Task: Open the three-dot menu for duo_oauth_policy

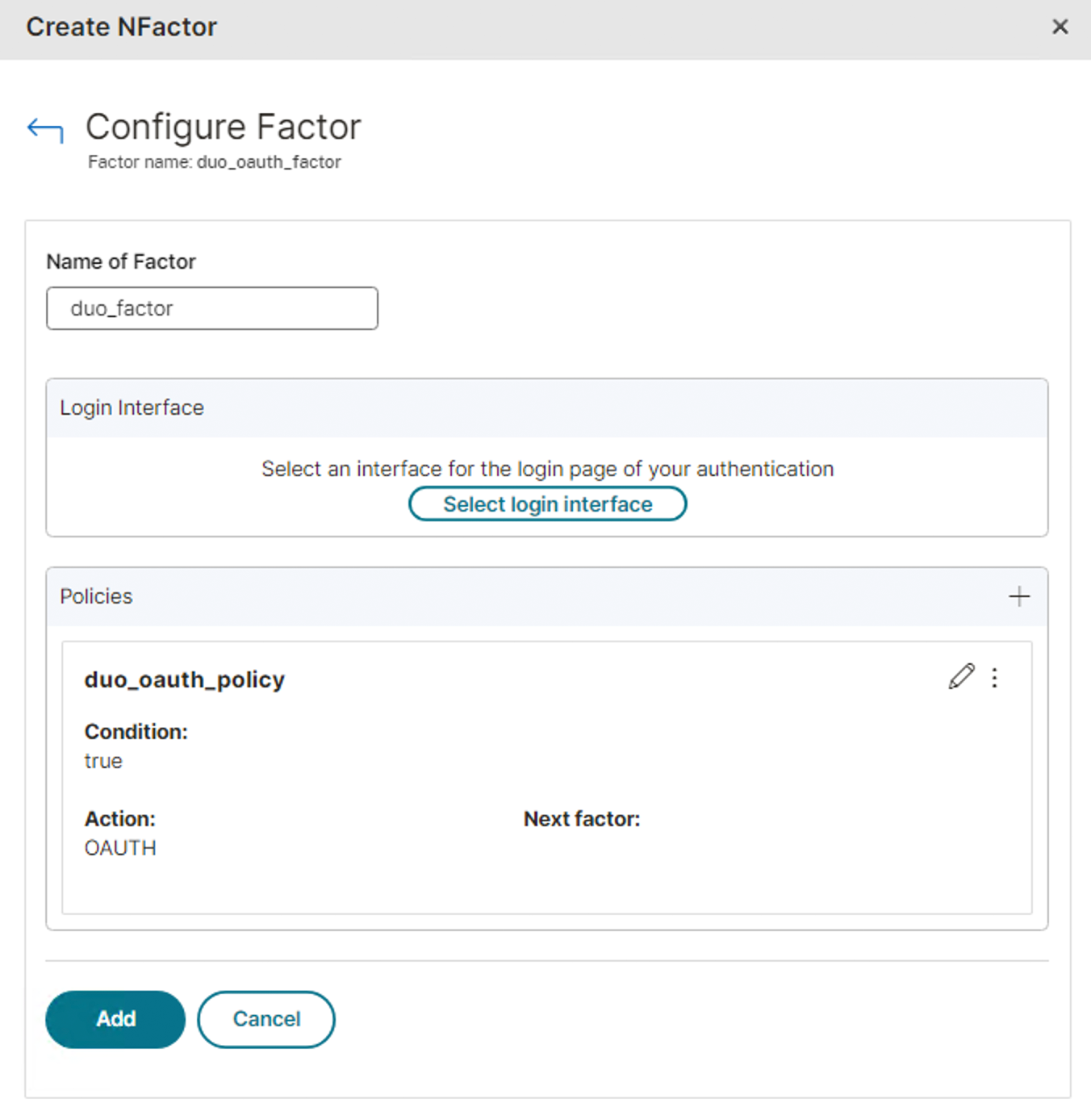Action: click(994, 678)
